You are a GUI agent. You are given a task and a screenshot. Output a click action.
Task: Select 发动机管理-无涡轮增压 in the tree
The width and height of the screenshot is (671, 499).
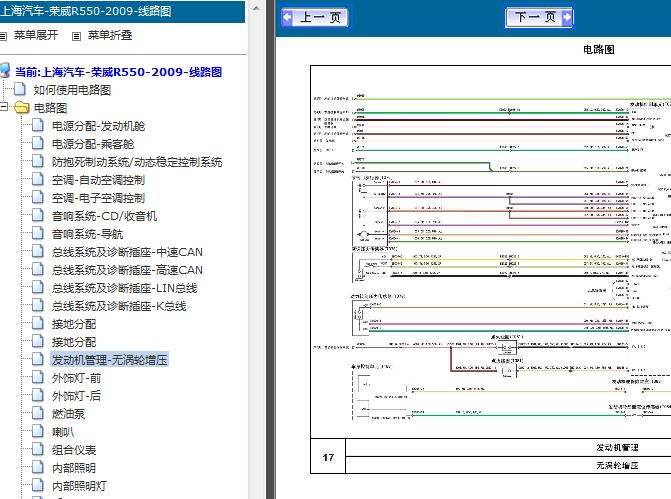point(109,360)
